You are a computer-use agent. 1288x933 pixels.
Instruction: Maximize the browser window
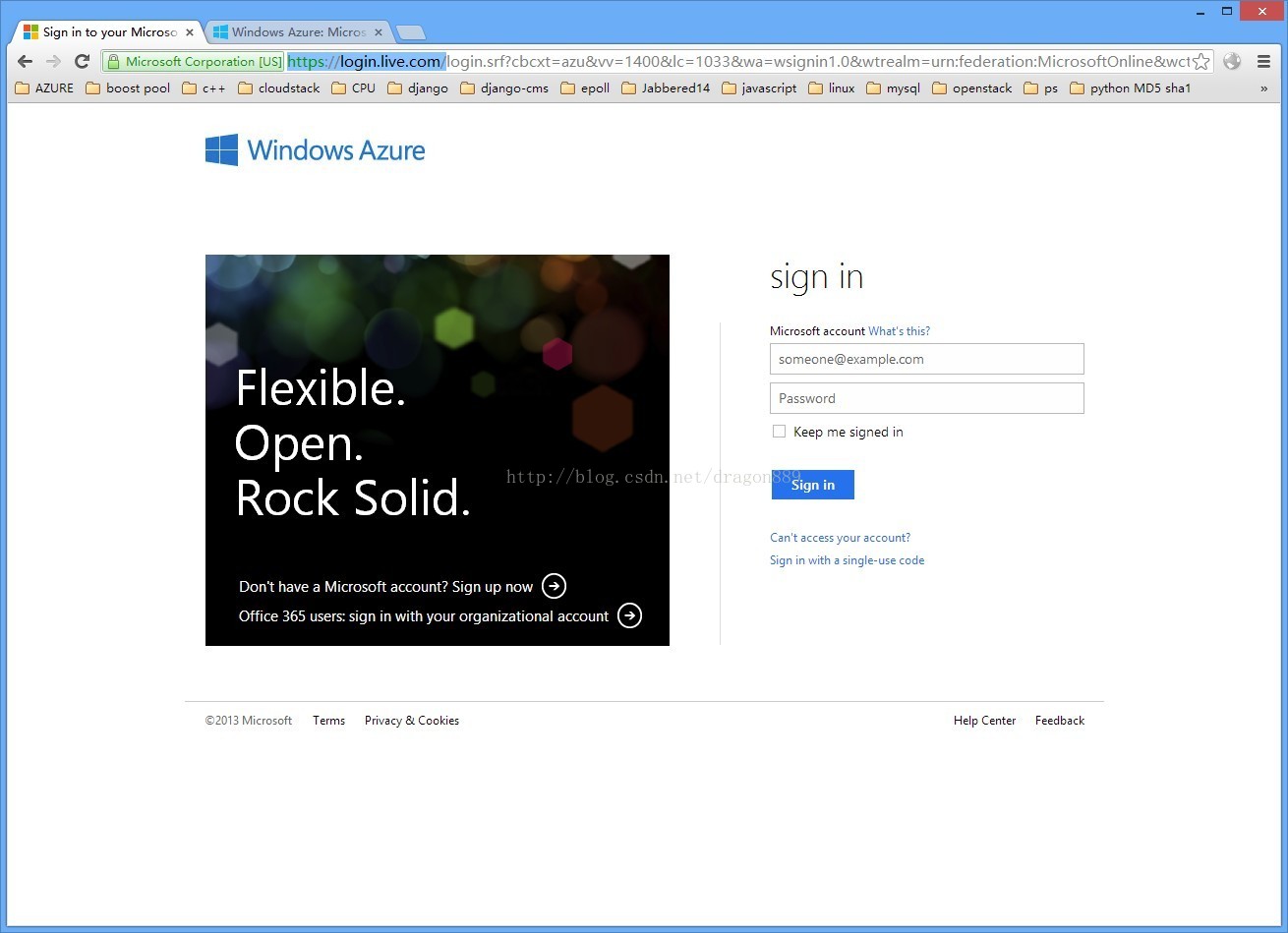[x=1227, y=11]
